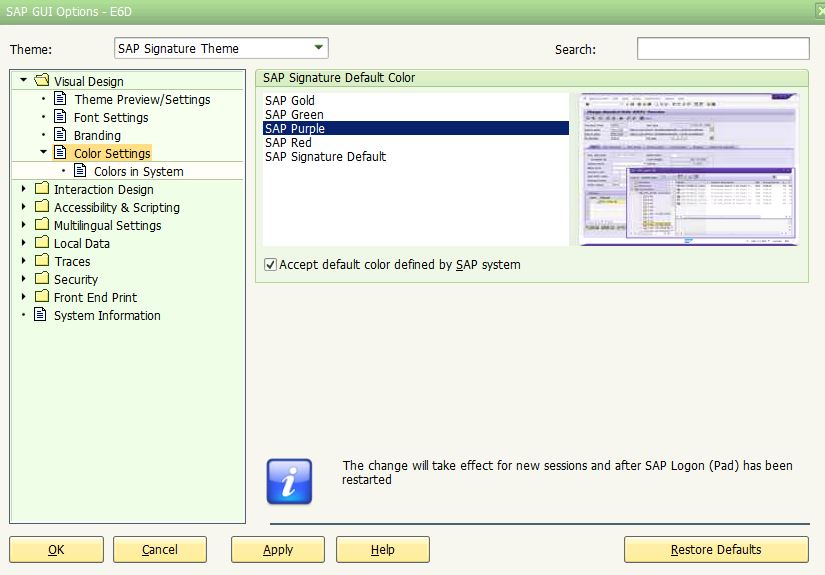Select the SAP Gold color scheme
This screenshot has height=575, width=825.
tap(416, 100)
